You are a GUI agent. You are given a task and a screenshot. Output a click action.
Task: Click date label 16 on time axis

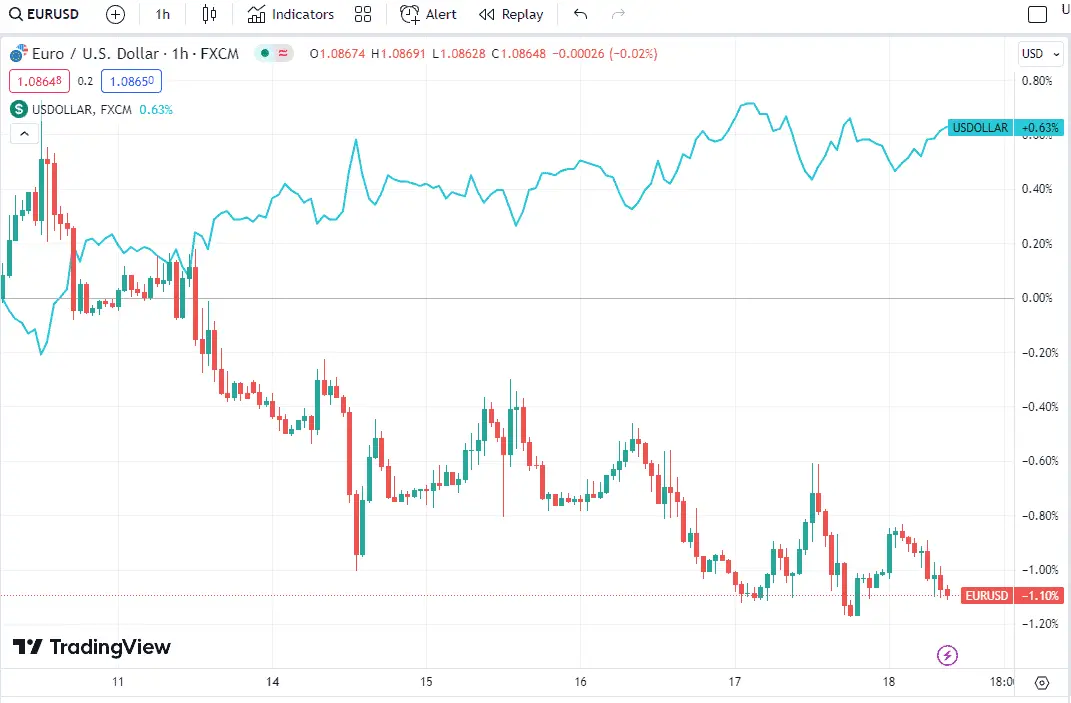580,682
